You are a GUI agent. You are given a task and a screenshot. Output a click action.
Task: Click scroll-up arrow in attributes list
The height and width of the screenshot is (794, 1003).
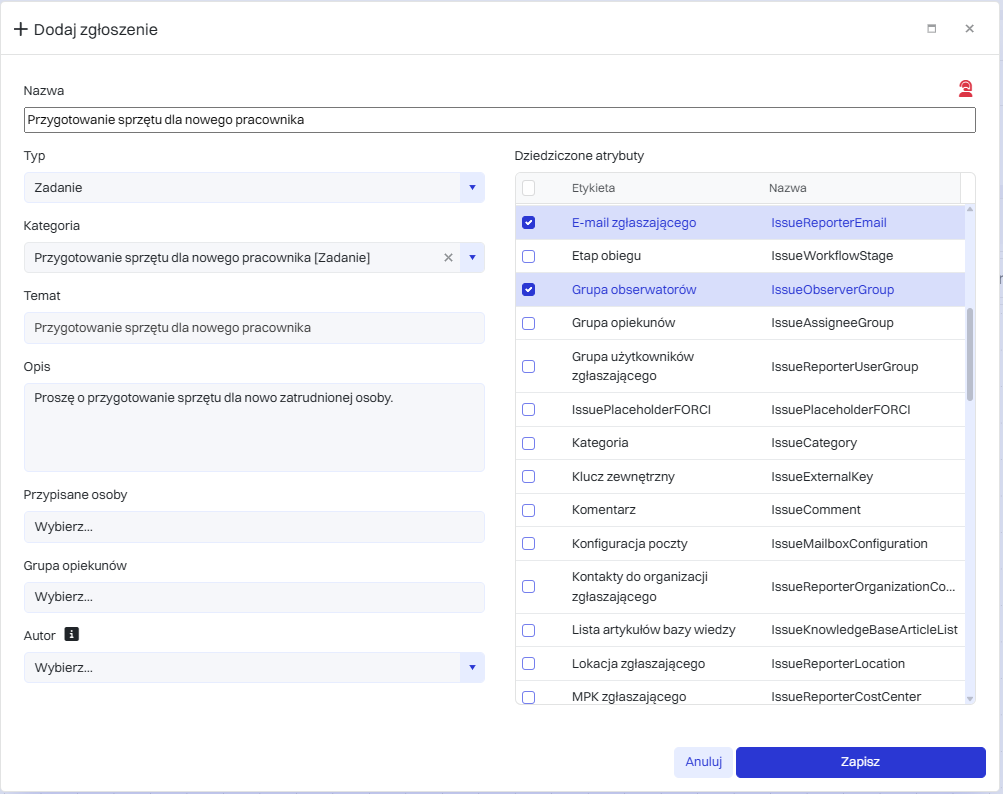coord(970,209)
